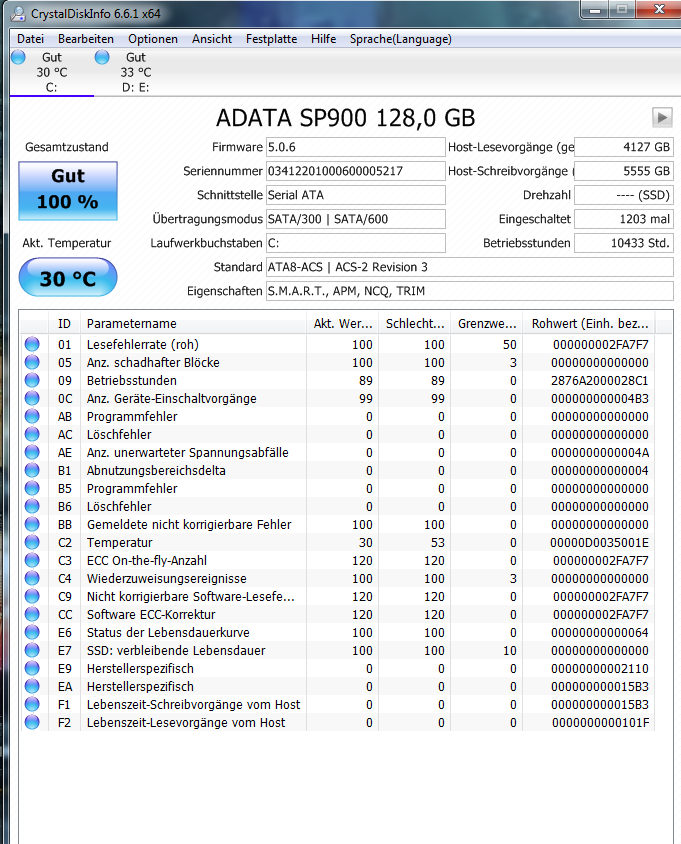Screen dimensions: 681x844
Task: Click status orb for Lebenszeit-Lesevorgänge vom Host
Action: [32, 722]
